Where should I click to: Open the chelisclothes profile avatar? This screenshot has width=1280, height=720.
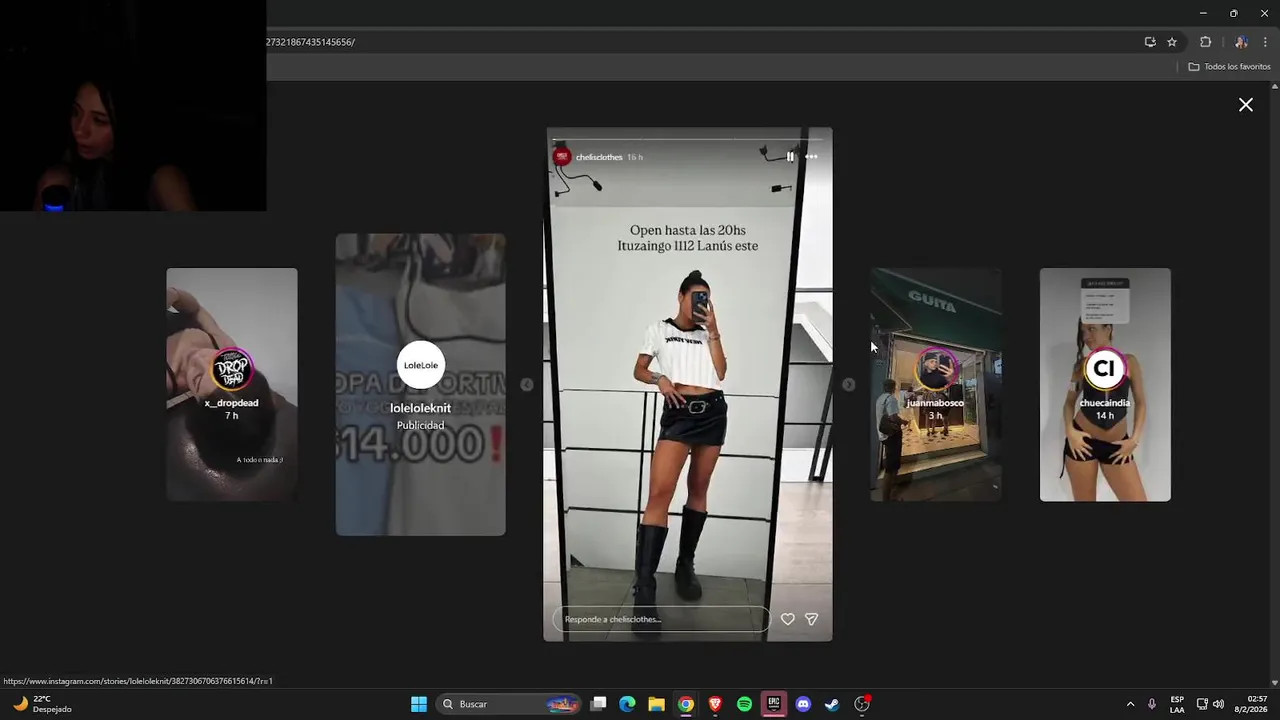(x=562, y=157)
